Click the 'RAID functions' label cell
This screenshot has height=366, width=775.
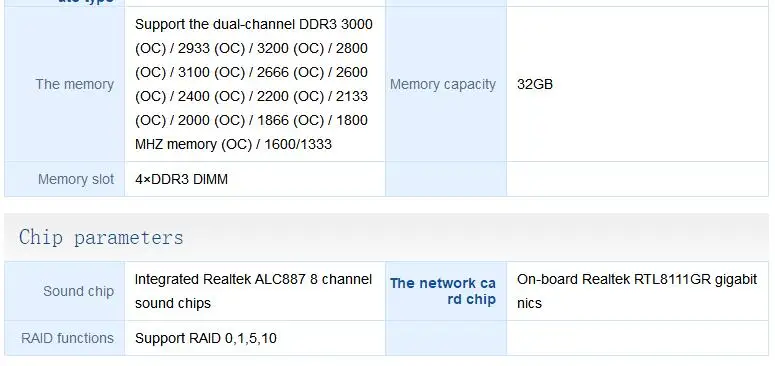65,338
